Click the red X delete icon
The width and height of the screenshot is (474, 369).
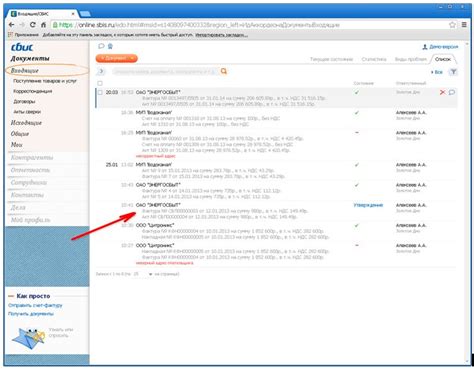coord(442,92)
